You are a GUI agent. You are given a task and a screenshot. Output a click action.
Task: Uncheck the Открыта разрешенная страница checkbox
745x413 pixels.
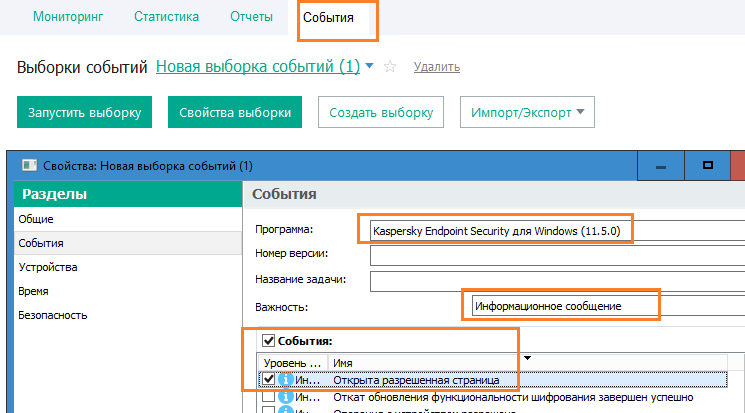tap(268, 379)
